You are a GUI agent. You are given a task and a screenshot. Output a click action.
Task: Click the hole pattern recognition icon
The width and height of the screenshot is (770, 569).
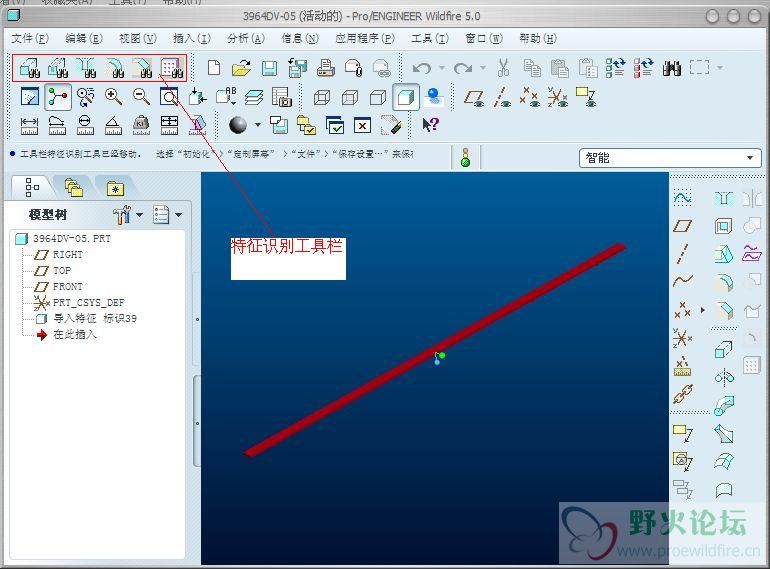(x=172, y=68)
